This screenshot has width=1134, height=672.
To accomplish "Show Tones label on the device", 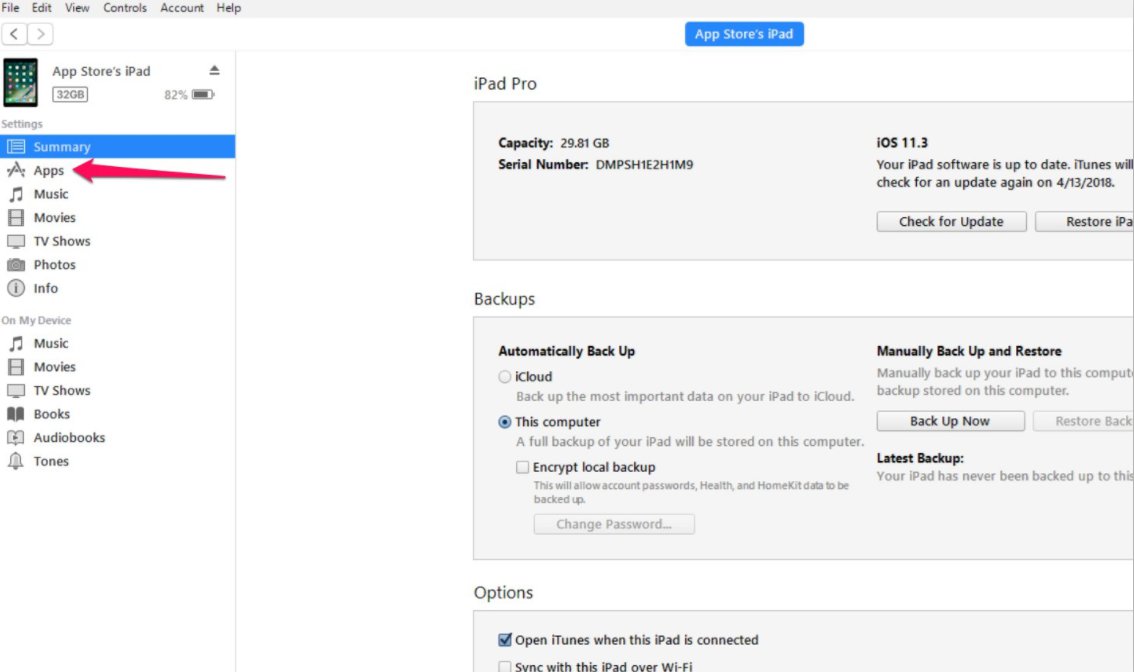I will point(51,461).
